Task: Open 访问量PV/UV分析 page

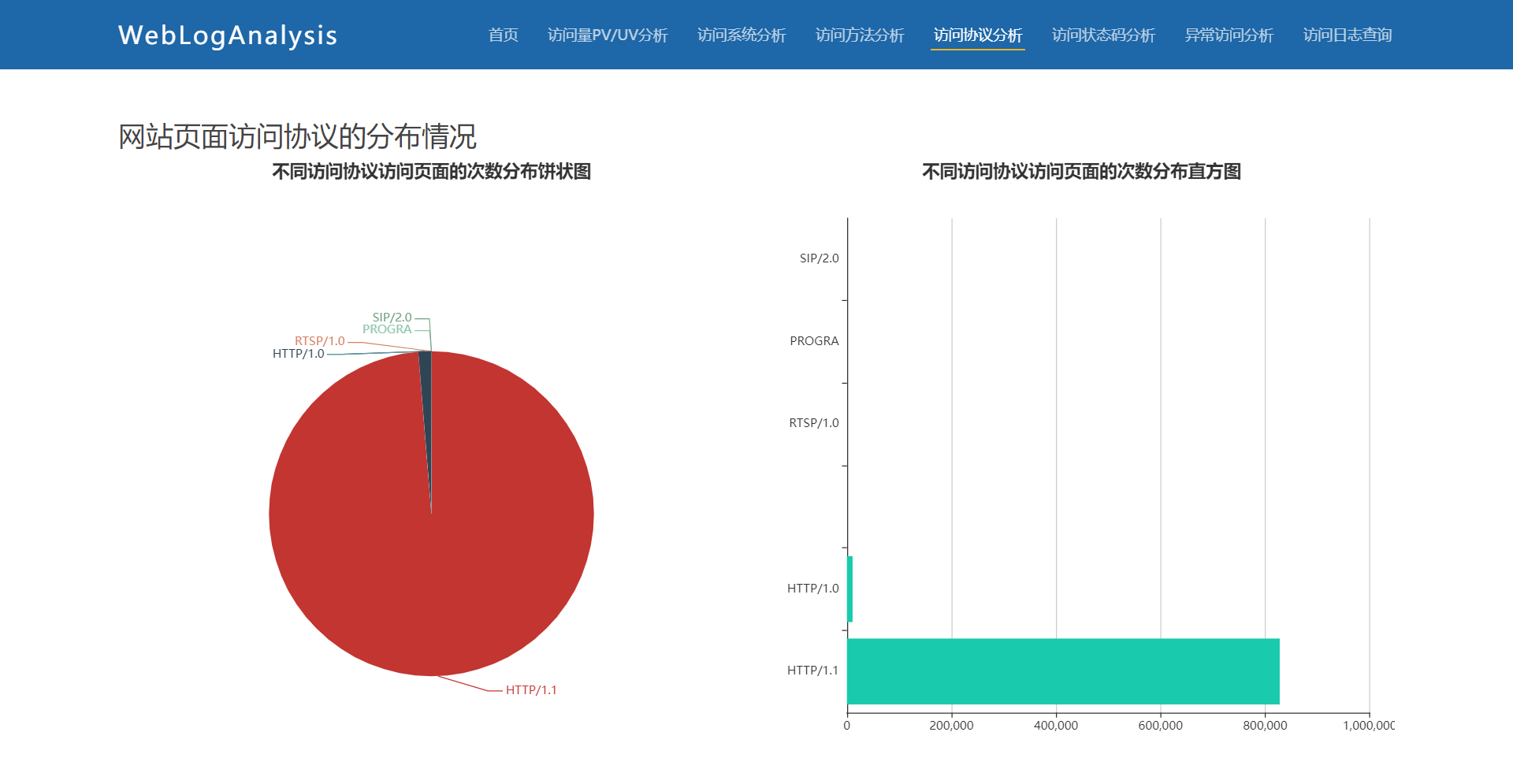Action: (x=608, y=35)
